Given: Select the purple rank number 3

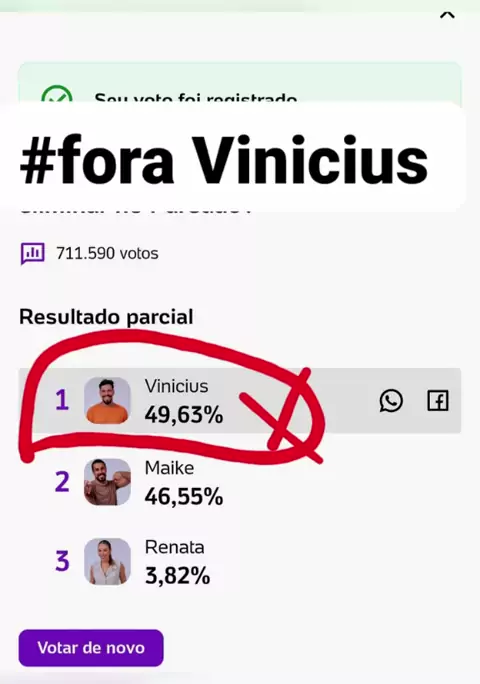Looking at the screenshot, I should coord(62,561).
